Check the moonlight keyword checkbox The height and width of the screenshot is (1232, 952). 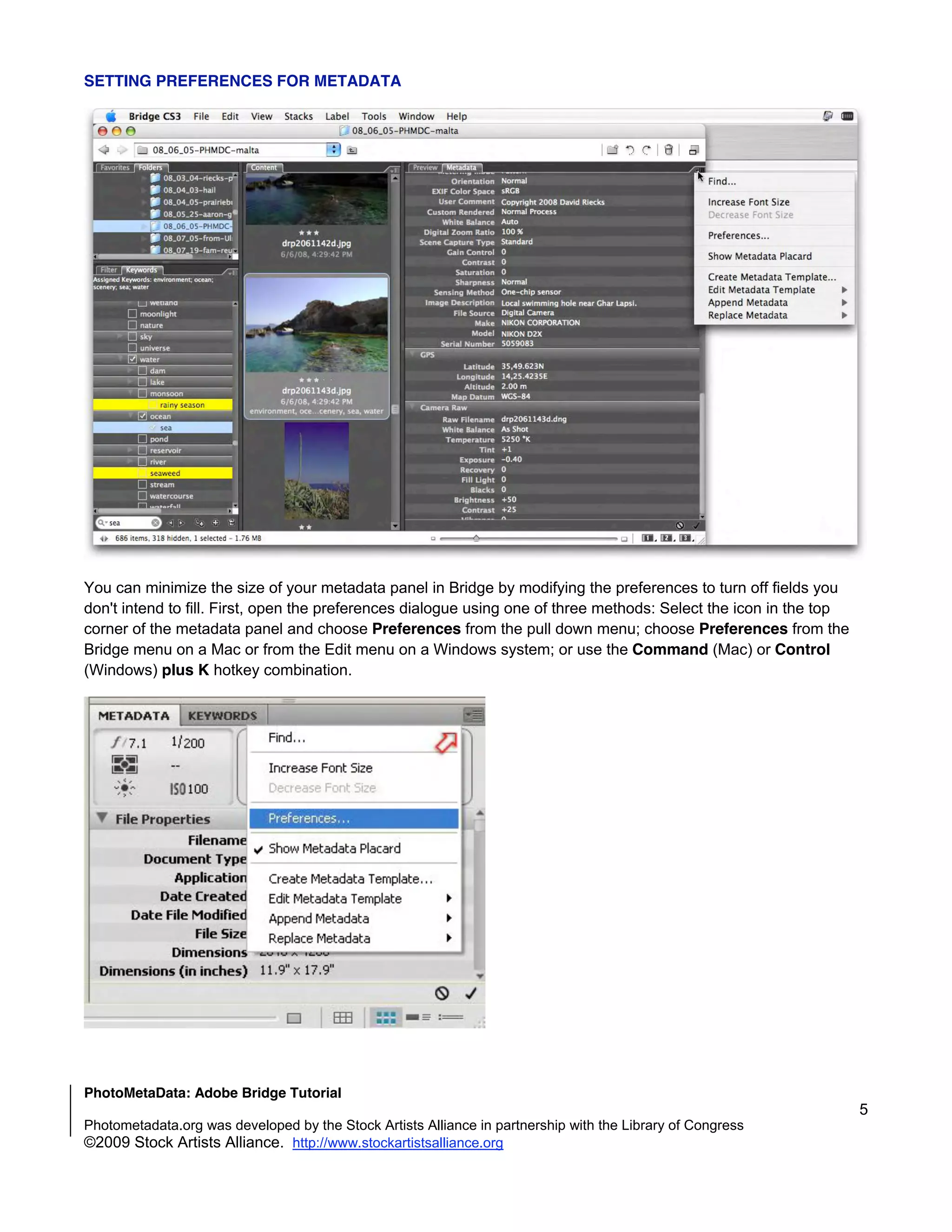[132, 314]
